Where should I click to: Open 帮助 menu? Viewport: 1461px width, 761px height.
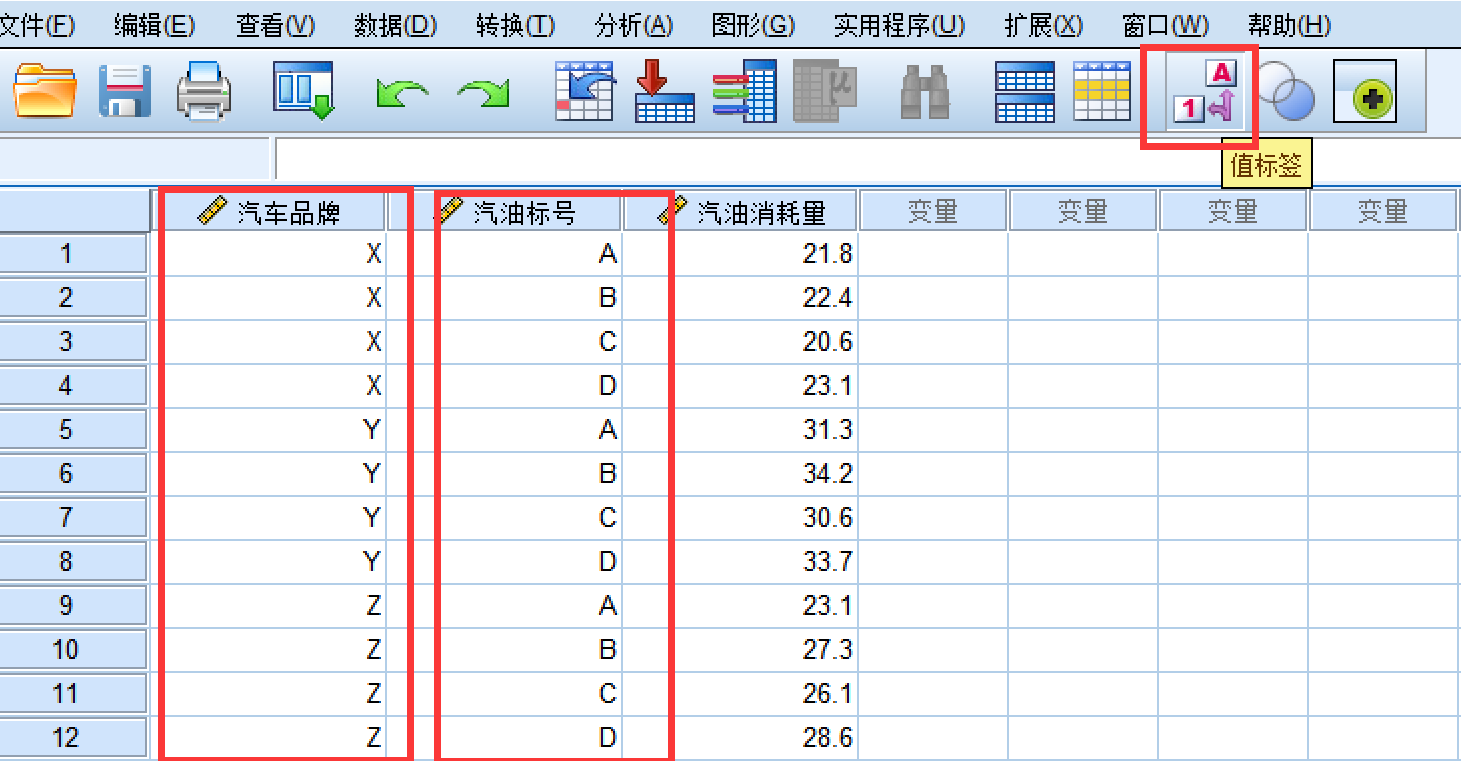[1289, 26]
